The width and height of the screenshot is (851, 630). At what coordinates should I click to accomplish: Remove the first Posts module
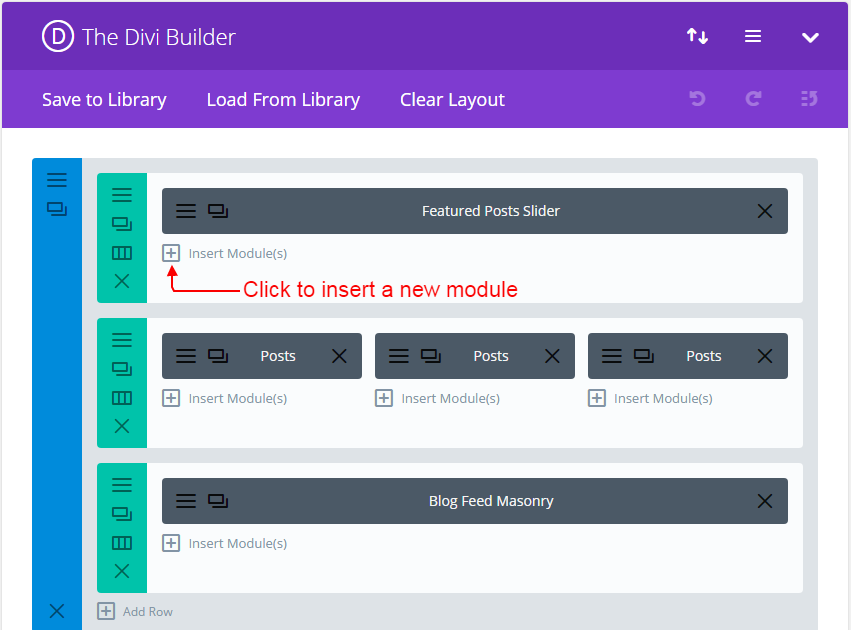[339, 356]
